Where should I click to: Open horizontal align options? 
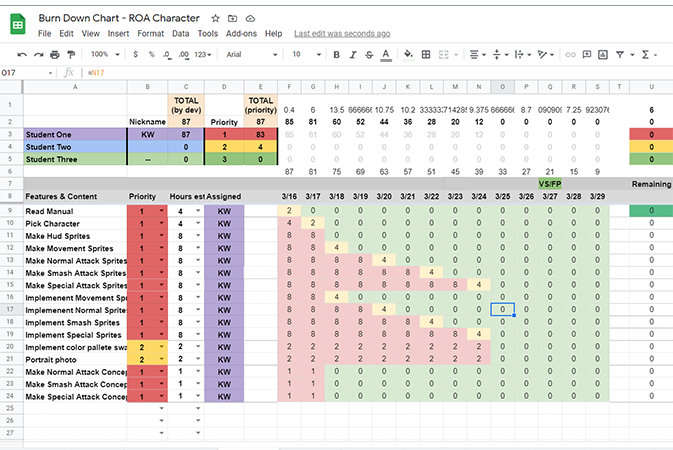(x=477, y=55)
